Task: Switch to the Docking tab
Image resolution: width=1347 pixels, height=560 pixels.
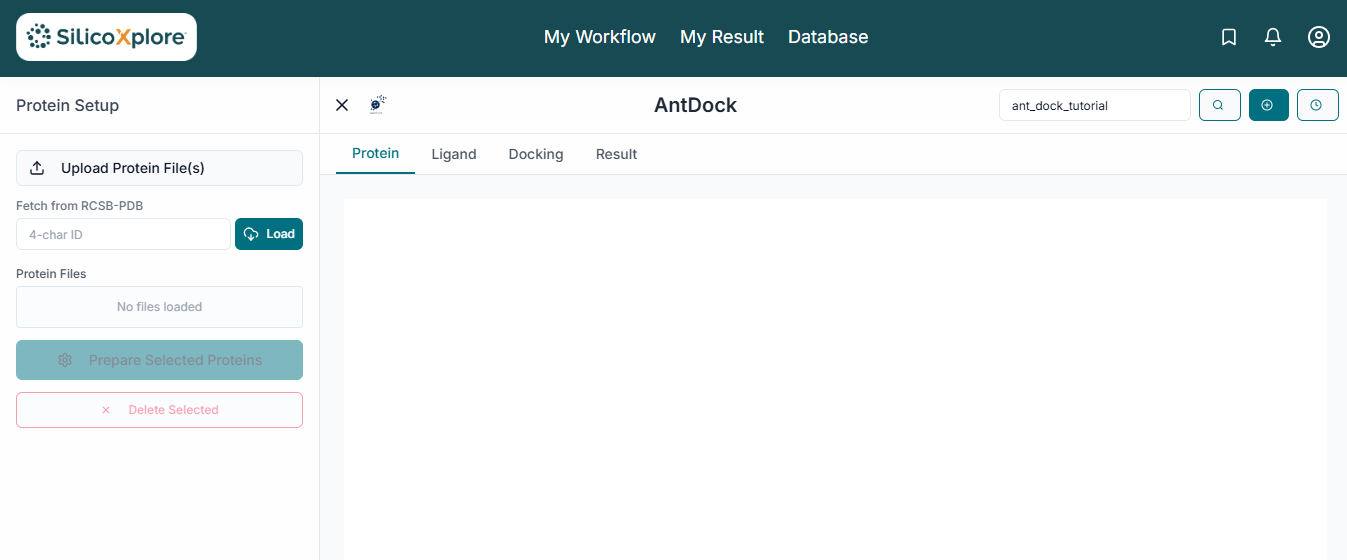Action: (x=536, y=154)
